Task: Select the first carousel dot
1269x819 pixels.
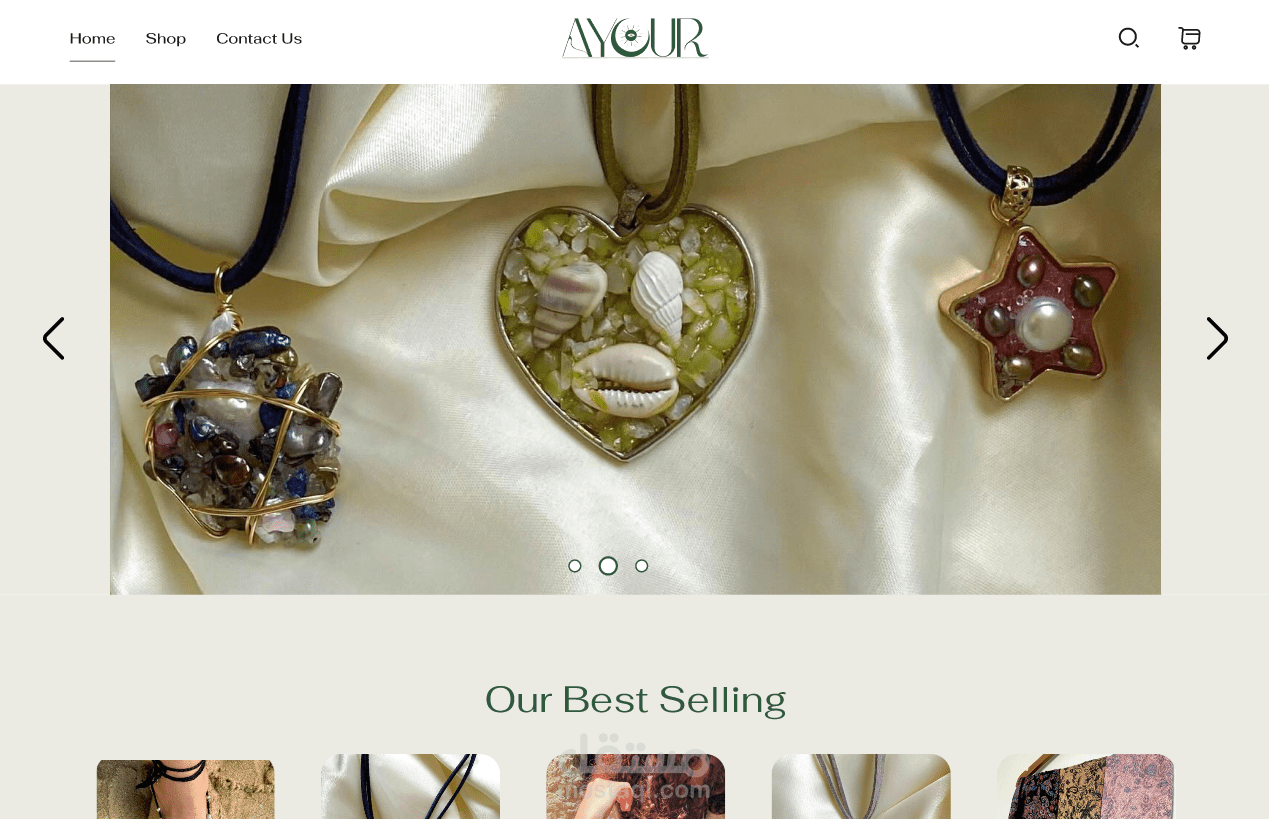Action: 575,566
